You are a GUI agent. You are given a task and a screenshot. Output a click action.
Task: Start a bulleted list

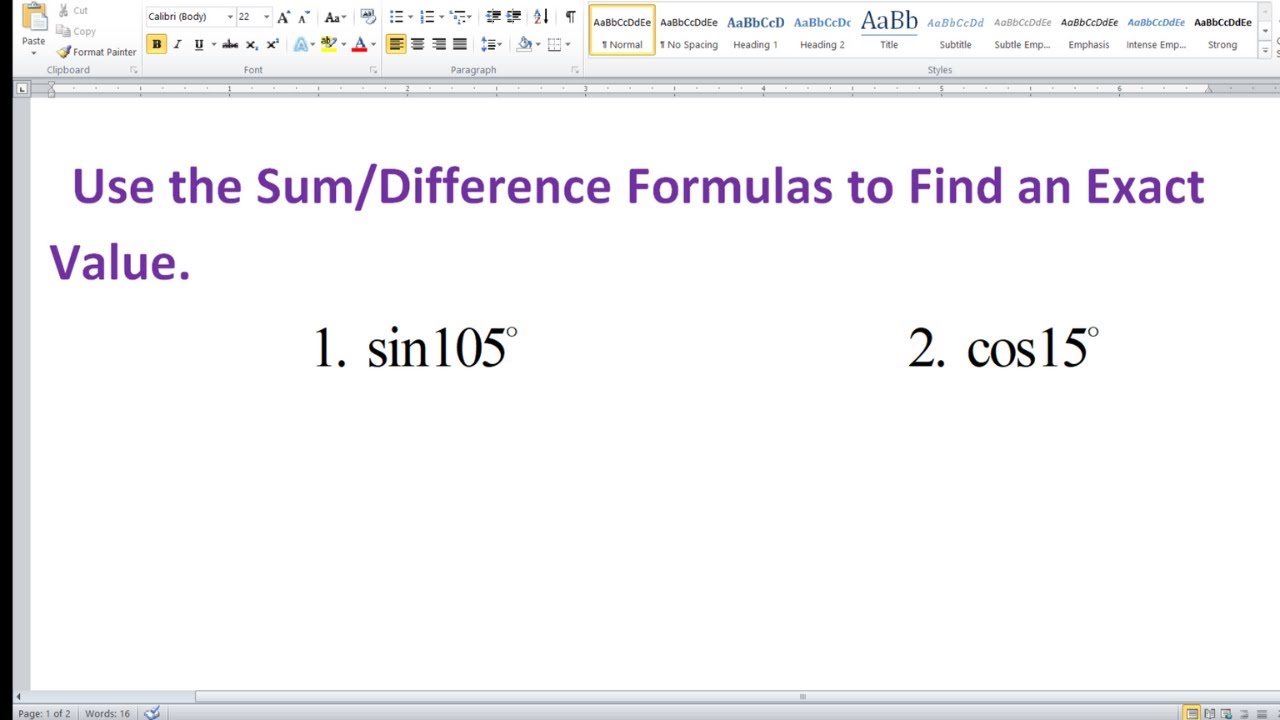[x=396, y=17]
